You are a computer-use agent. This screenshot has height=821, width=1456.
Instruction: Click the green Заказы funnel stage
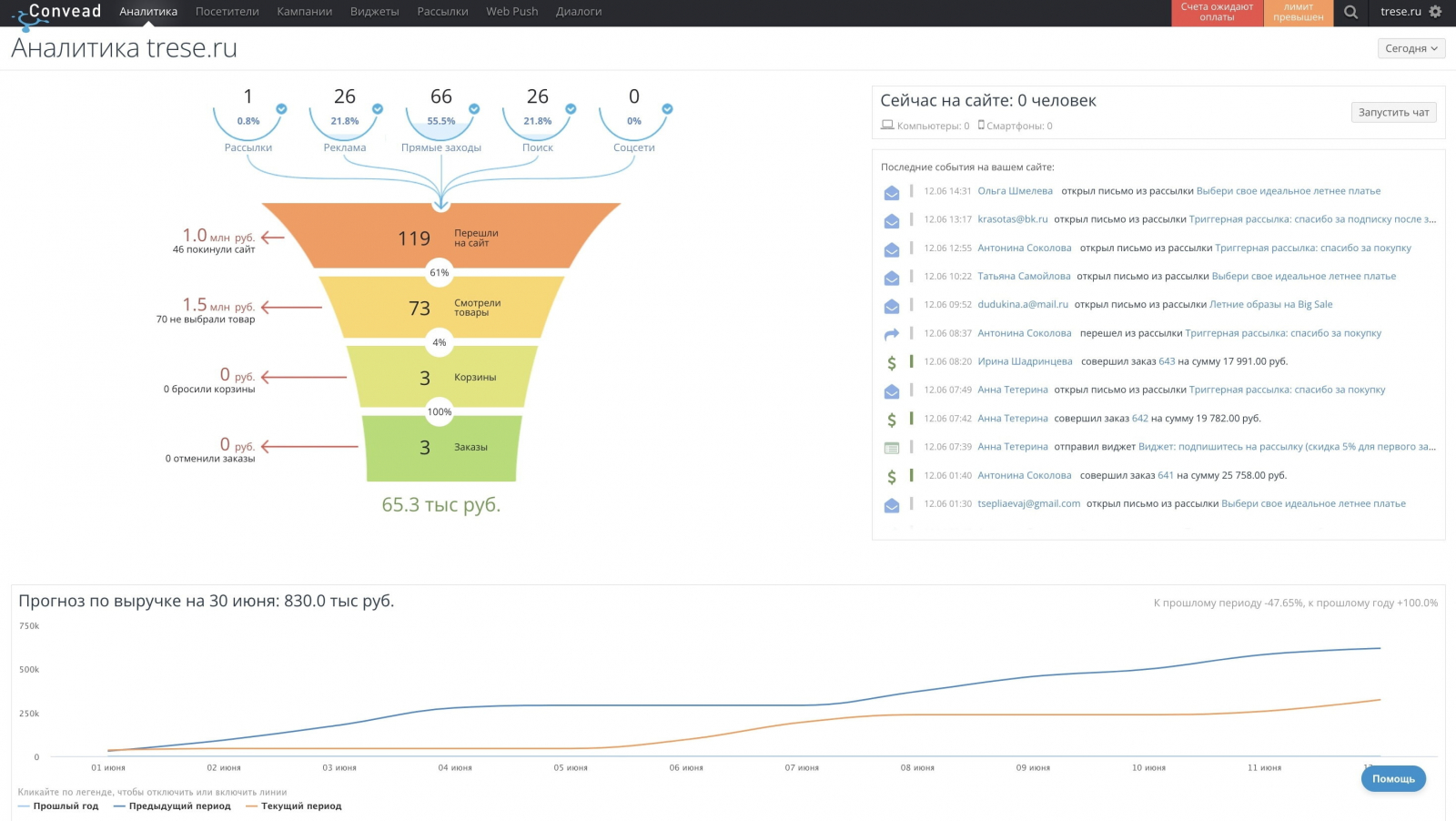click(x=441, y=448)
